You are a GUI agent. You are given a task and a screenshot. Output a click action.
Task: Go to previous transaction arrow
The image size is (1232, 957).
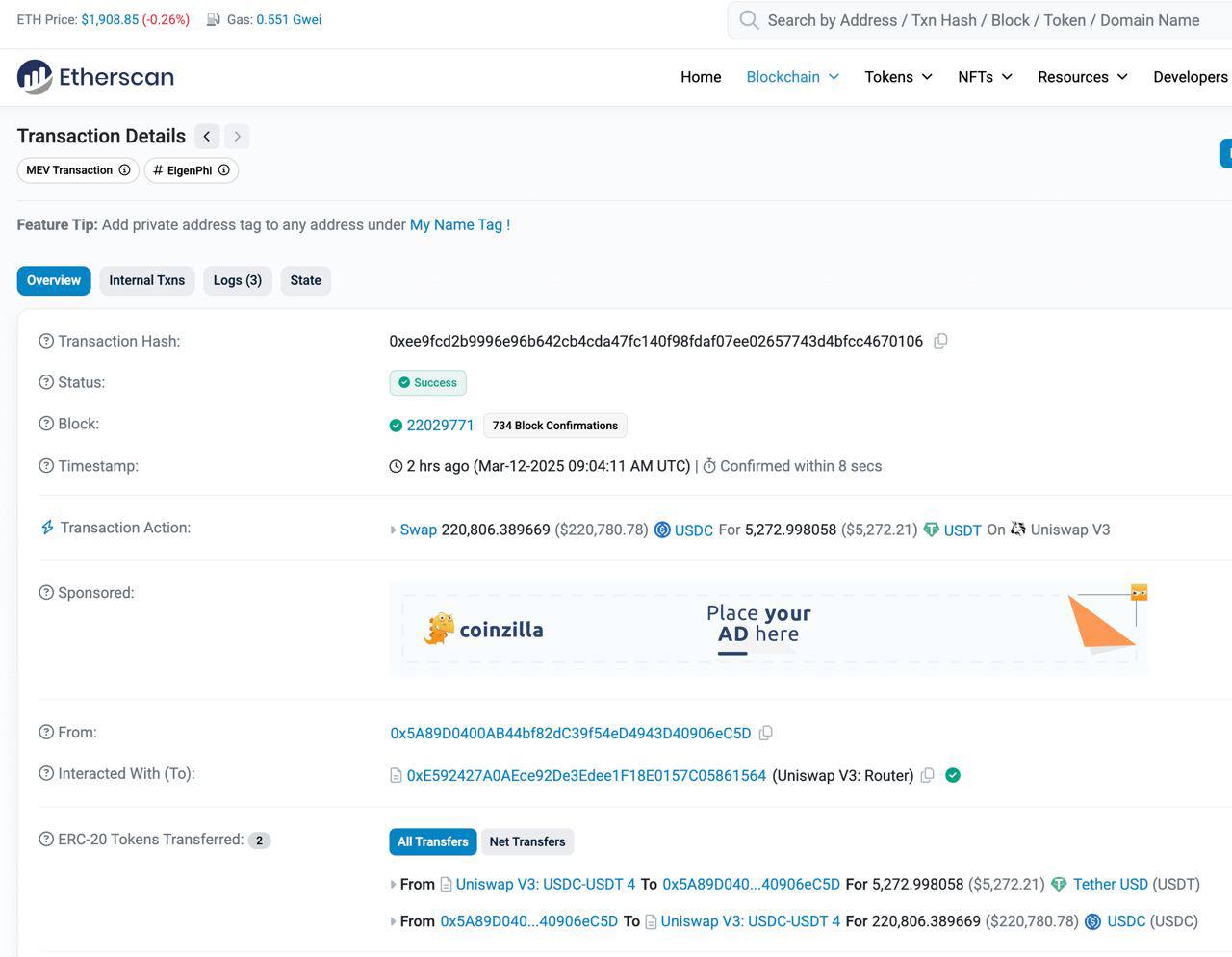(207, 137)
